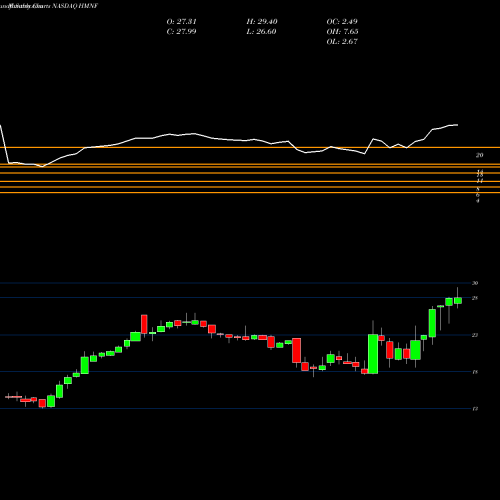Select the 30 price axis label
Viewport: 500px width, 500px height.
tap(475, 283)
